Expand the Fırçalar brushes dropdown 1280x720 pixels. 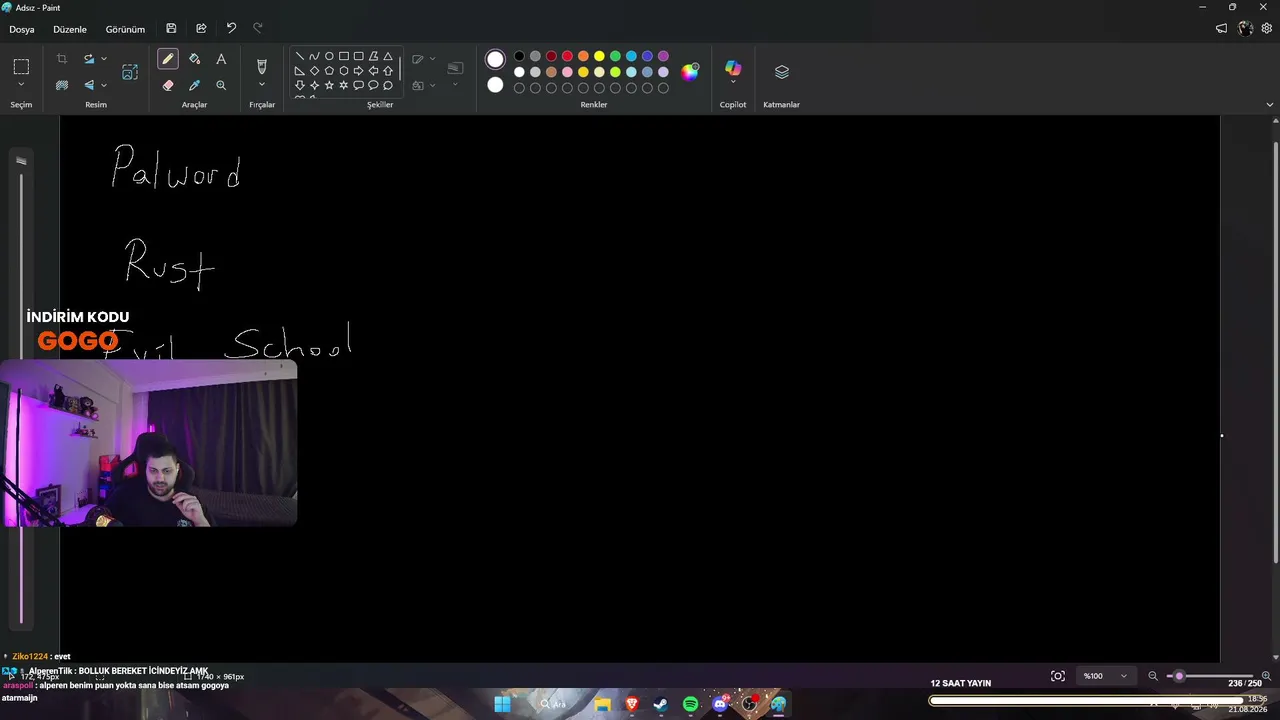(x=262, y=85)
